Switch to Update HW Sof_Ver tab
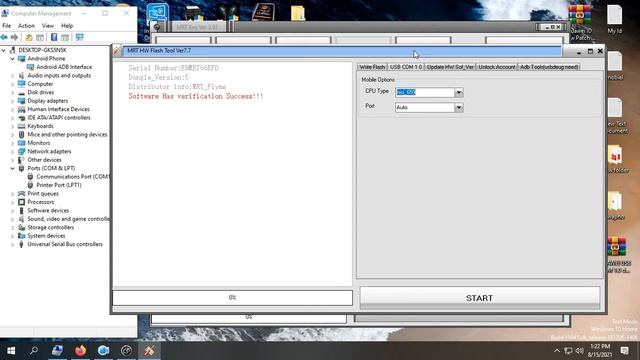 point(450,67)
